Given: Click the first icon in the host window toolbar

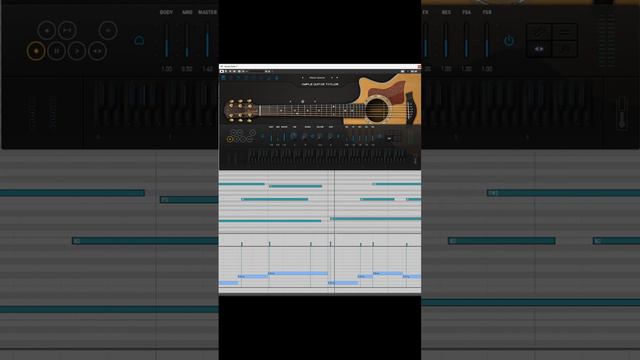Looking at the screenshot, I should click(x=221, y=71).
